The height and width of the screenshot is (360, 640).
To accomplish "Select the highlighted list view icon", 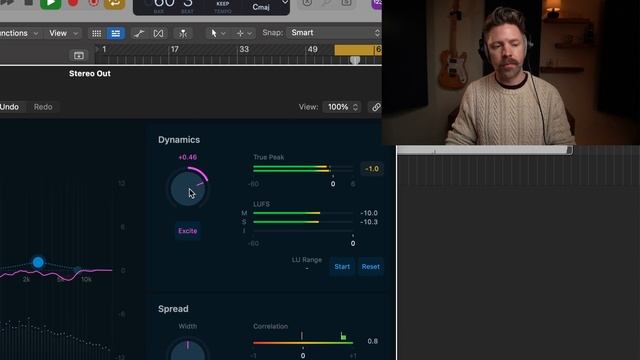I will (116, 33).
